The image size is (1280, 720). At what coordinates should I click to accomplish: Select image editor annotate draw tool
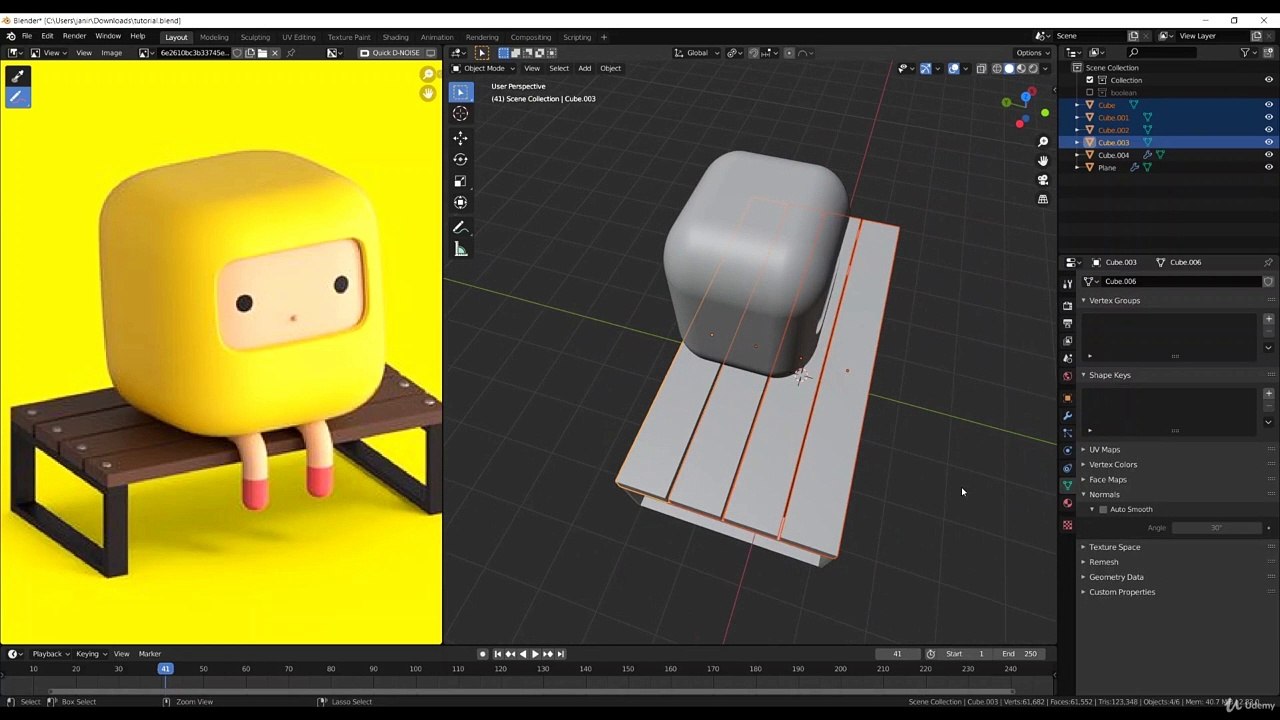pyautogui.click(x=16, y=97)
